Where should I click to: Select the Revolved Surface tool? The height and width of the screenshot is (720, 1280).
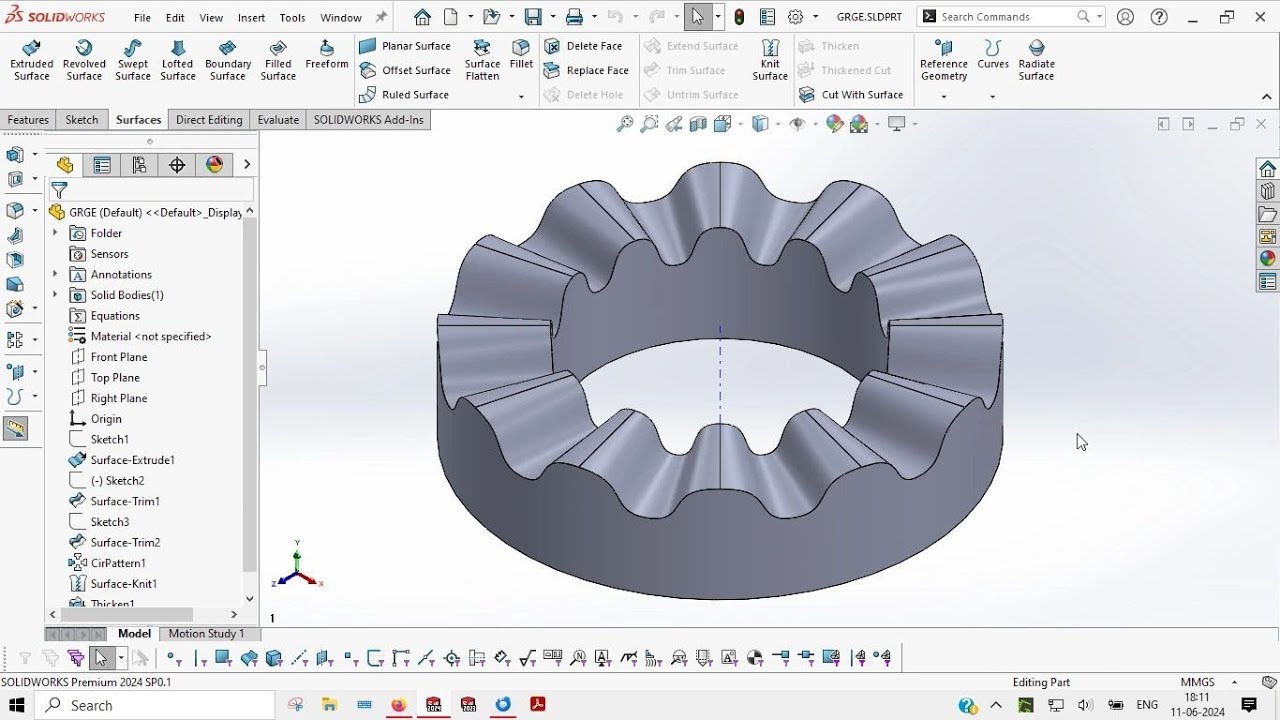click(x=84, y=61)
